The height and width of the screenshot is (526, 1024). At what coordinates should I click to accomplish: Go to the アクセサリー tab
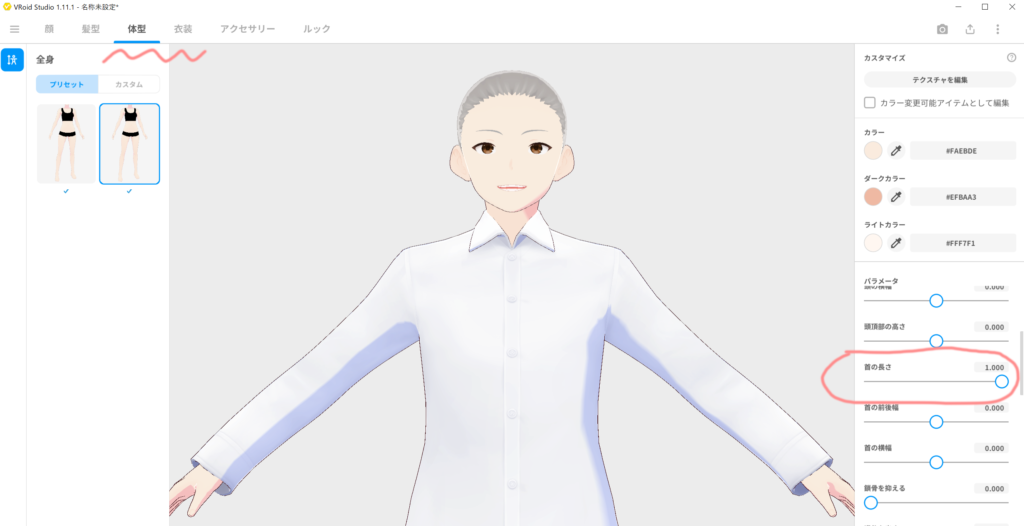pyautogui.click(x=247, y=29)
